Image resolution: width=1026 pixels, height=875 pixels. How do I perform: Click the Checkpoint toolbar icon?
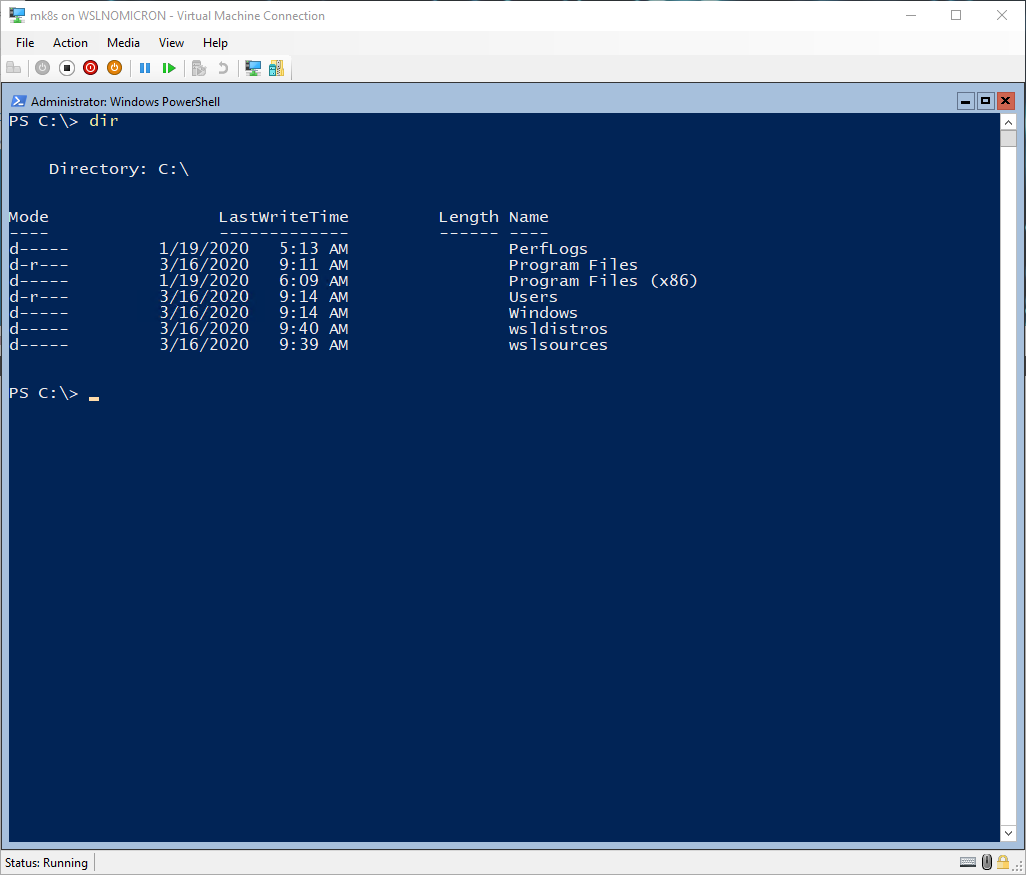(x=199, y=68)
